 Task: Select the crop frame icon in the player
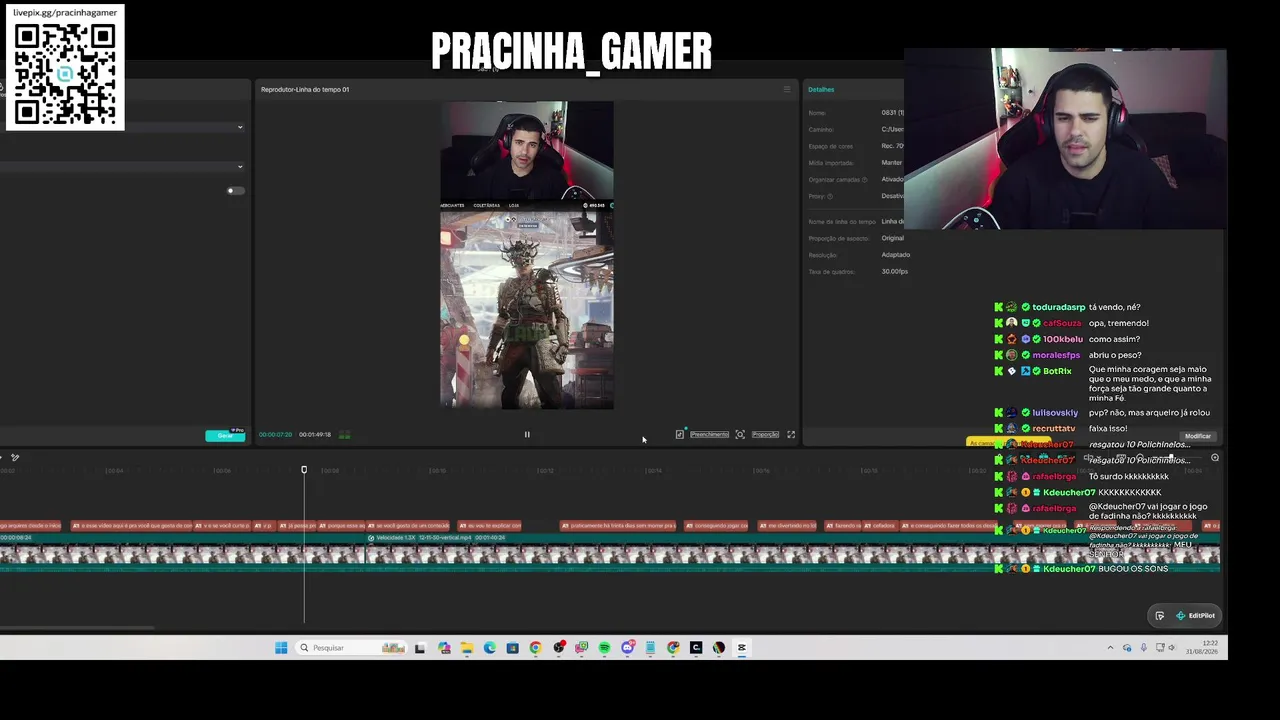click(x=740, y=435)
